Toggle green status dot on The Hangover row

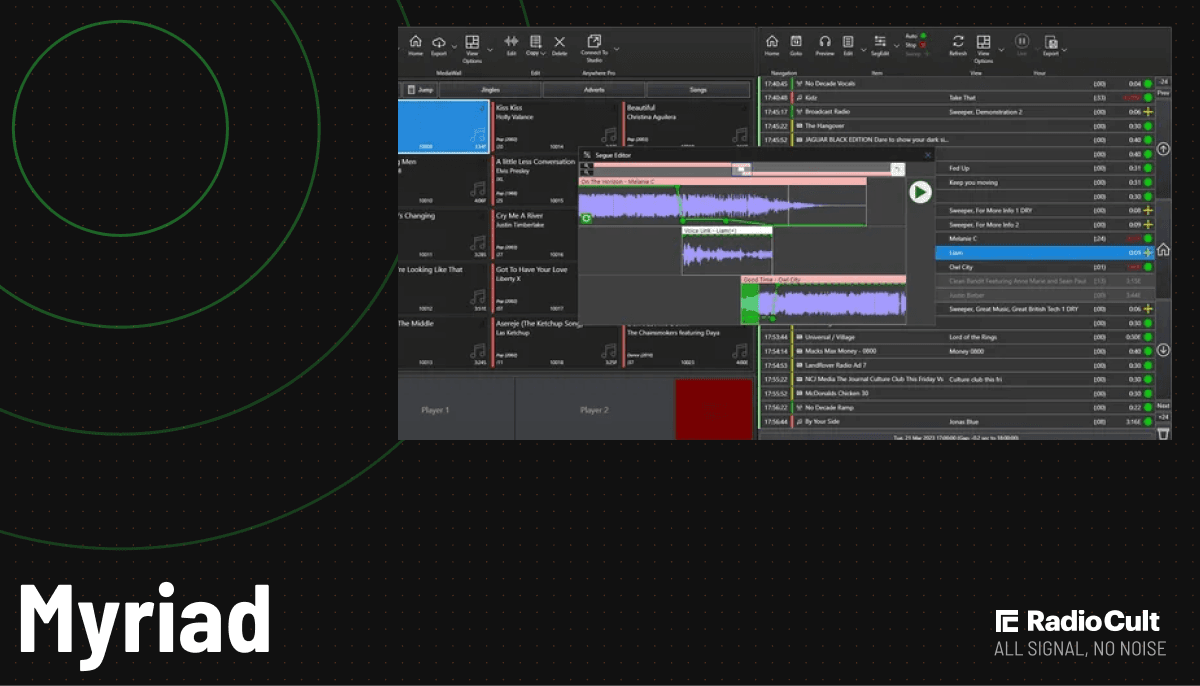coord(1148,126)
